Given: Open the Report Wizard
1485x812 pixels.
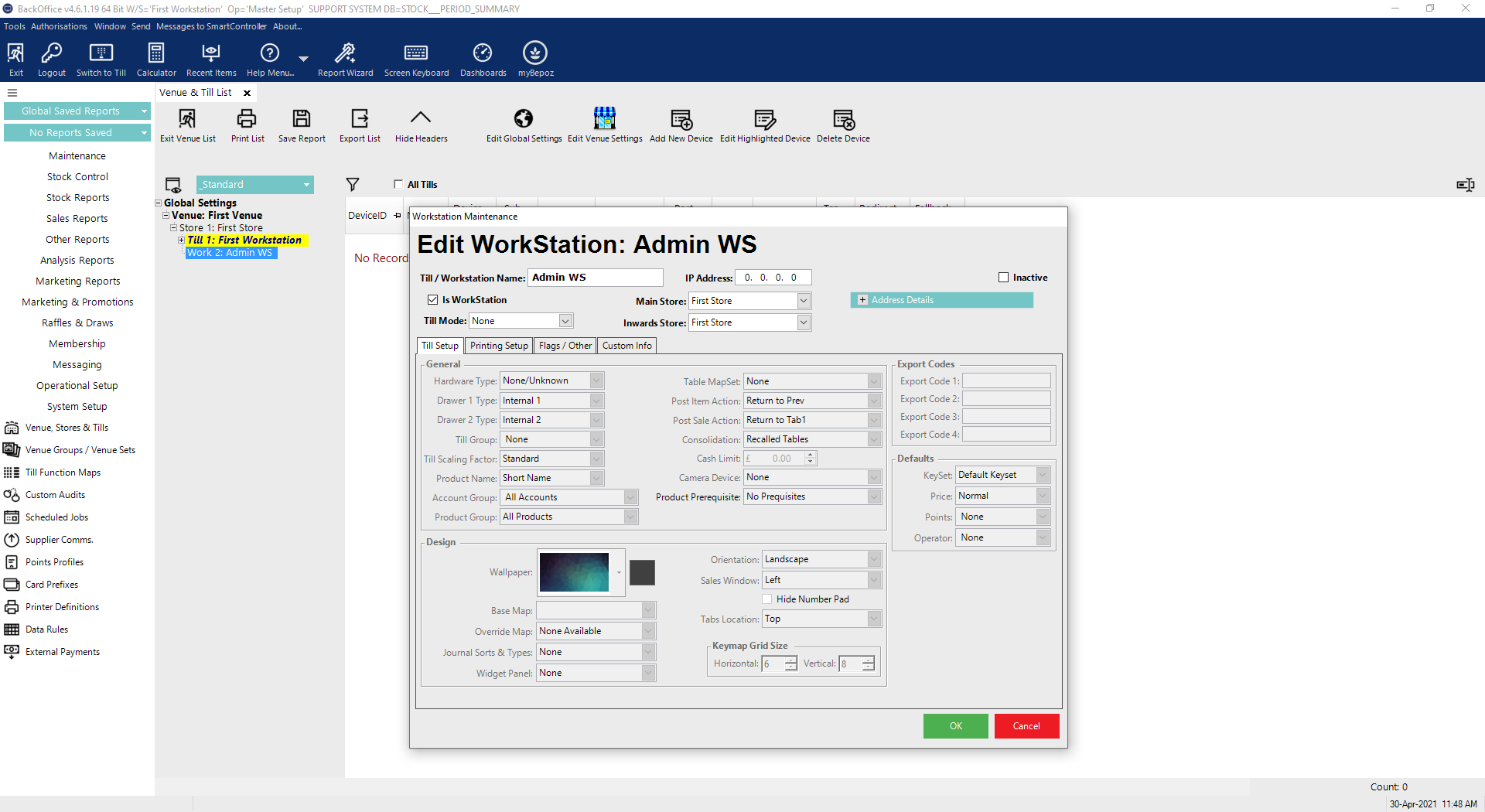Looking at the screenshot, I should 345,57.
